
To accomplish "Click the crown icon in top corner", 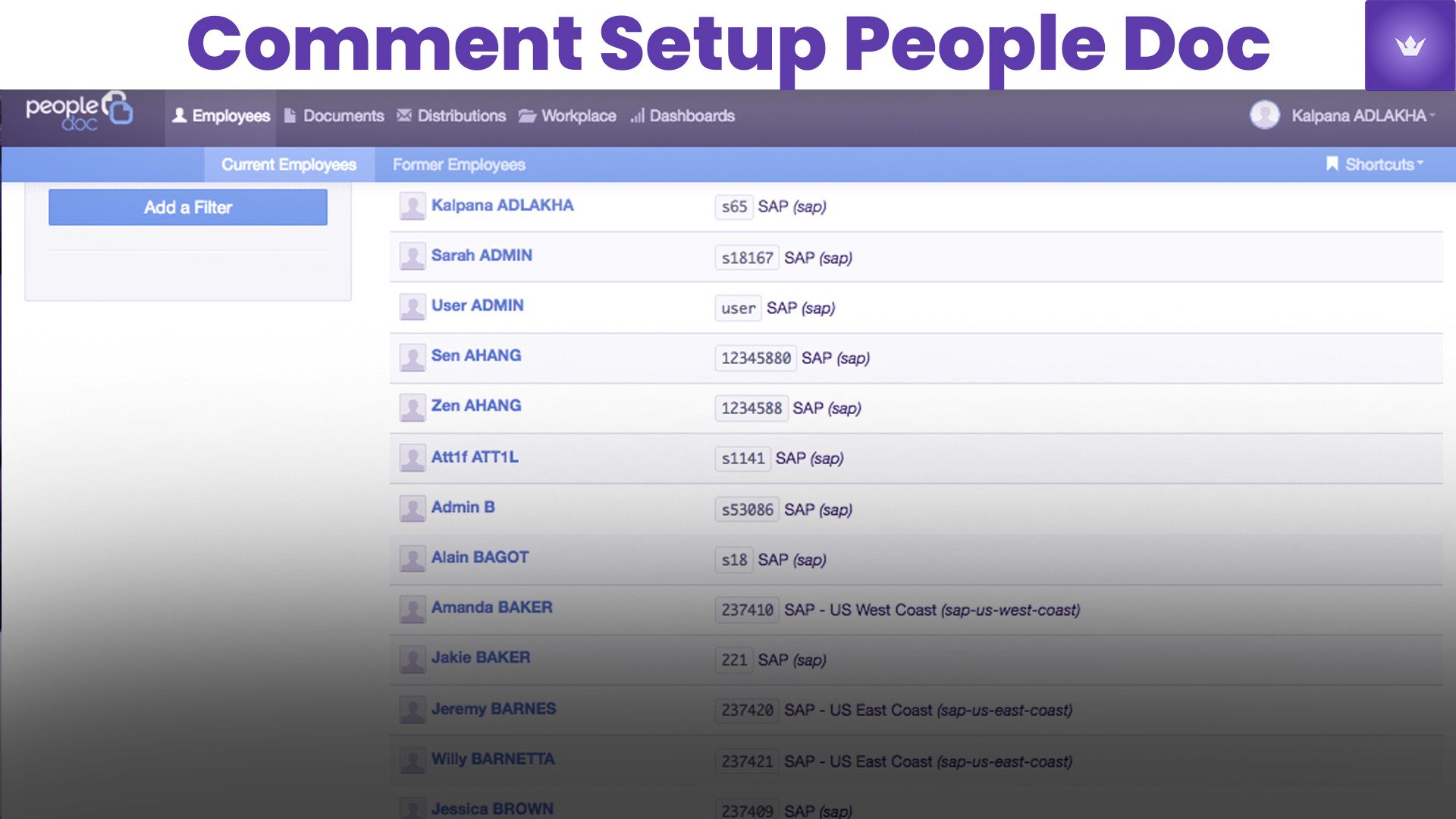I will click(x=1410, y=45).
